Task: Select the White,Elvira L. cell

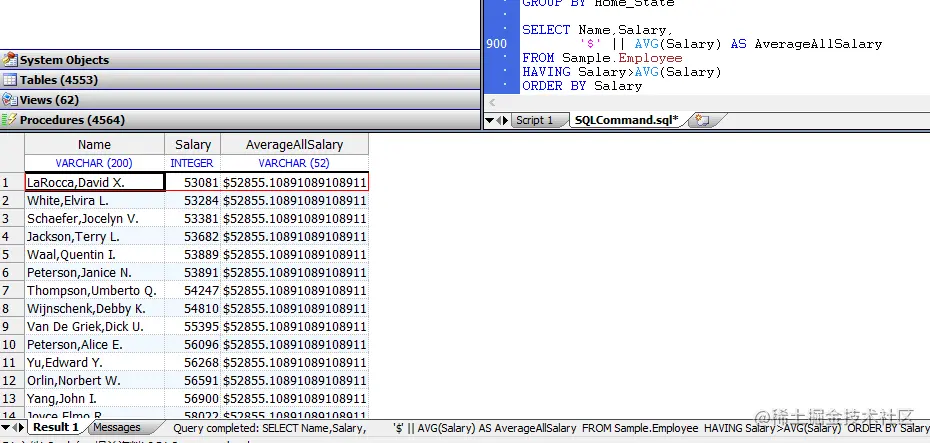Action: 94,200
